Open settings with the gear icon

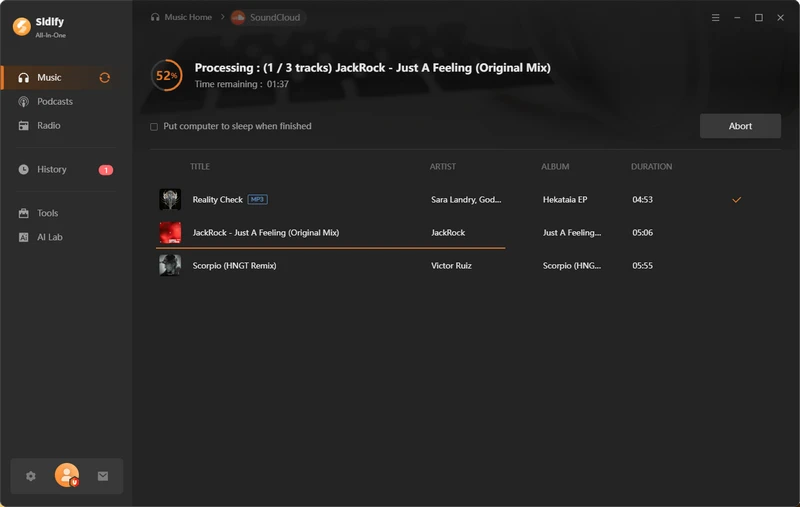(x=31, y=476)
